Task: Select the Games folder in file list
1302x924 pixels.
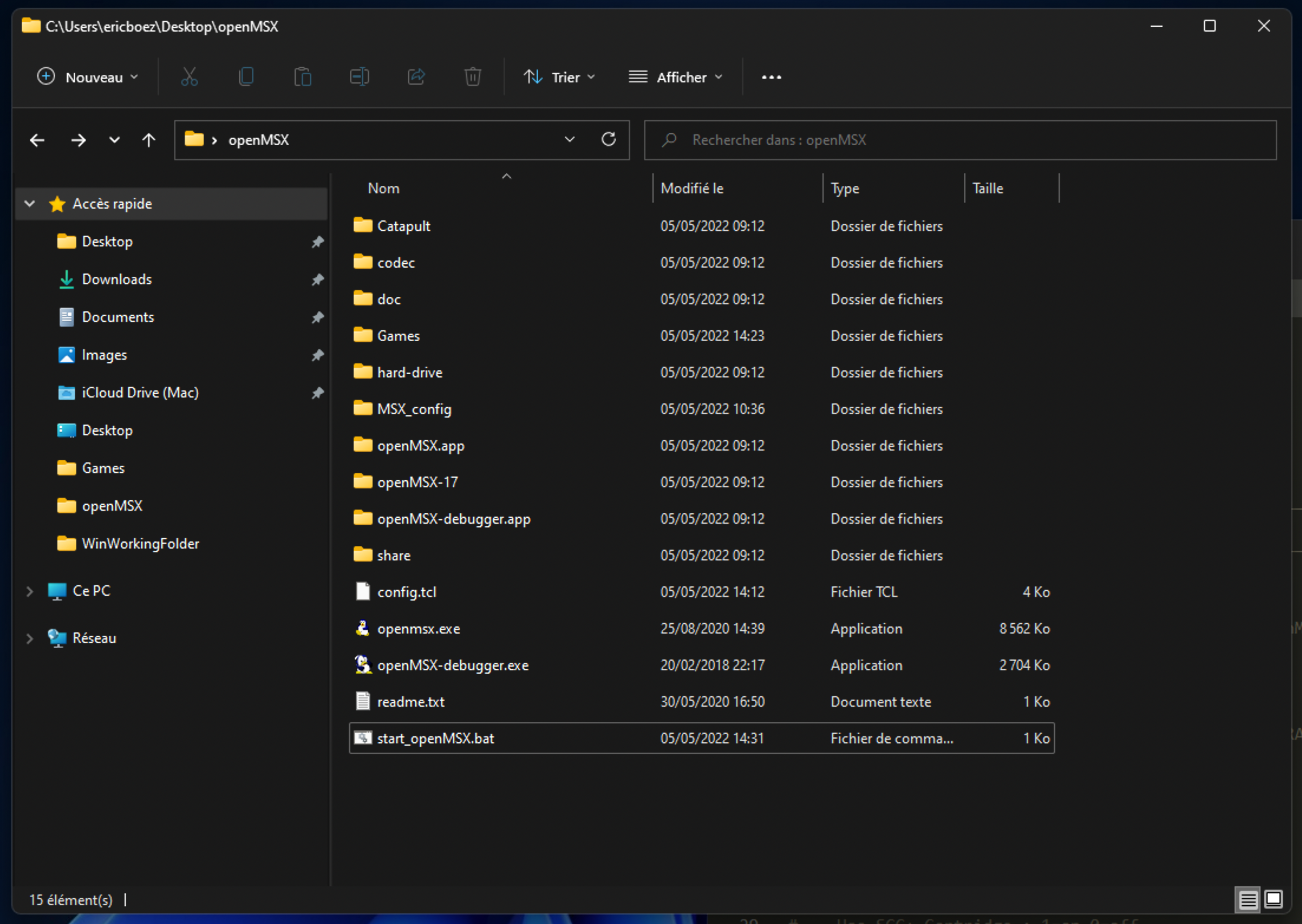Action: click(702, 335)
